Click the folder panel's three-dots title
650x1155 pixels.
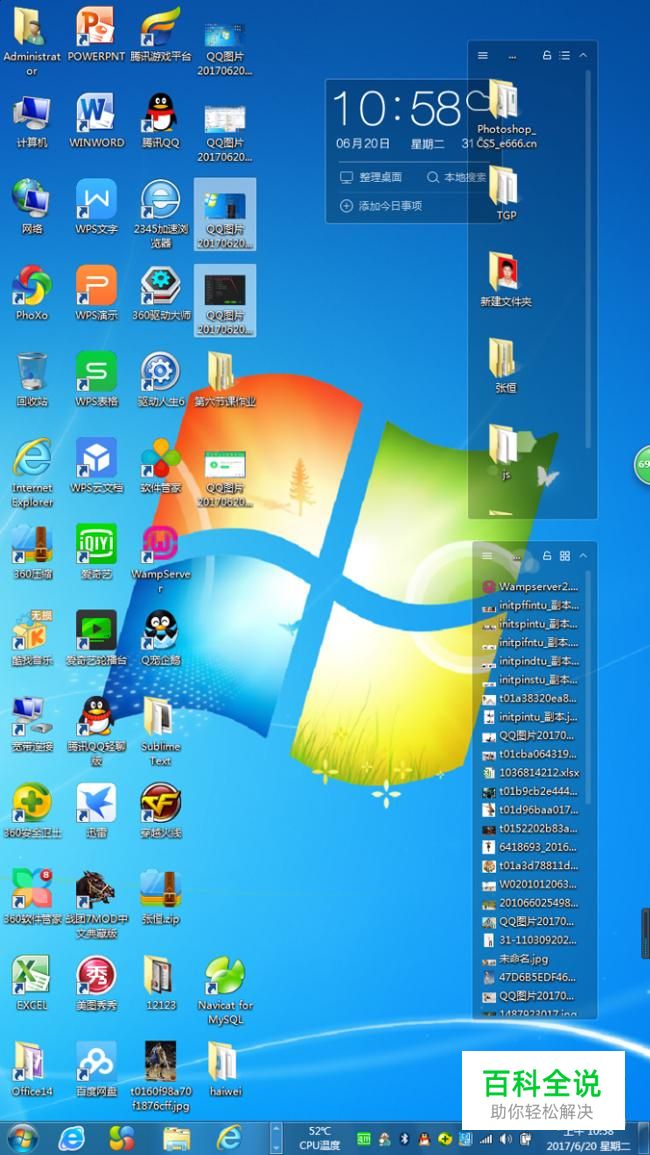click(x=512, y=56)
